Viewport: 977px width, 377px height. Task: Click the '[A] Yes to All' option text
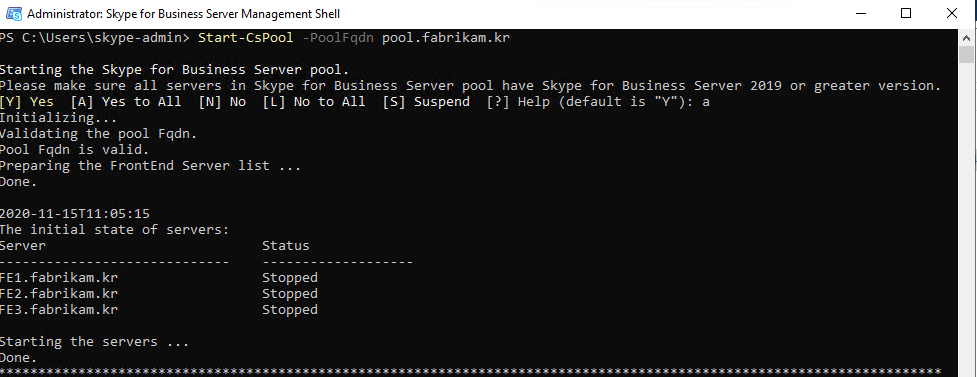coord(126,102)
